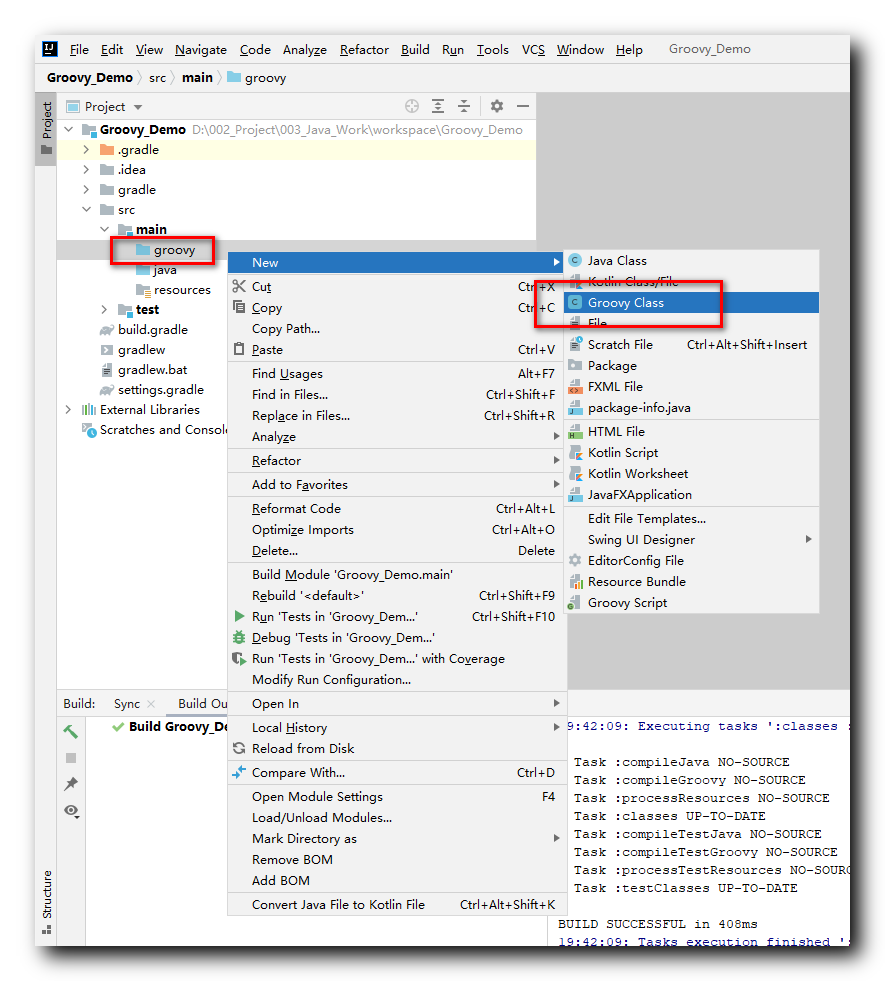The image size is (885, 981).
Task: Expand the test folder
Action: (104, 309)
